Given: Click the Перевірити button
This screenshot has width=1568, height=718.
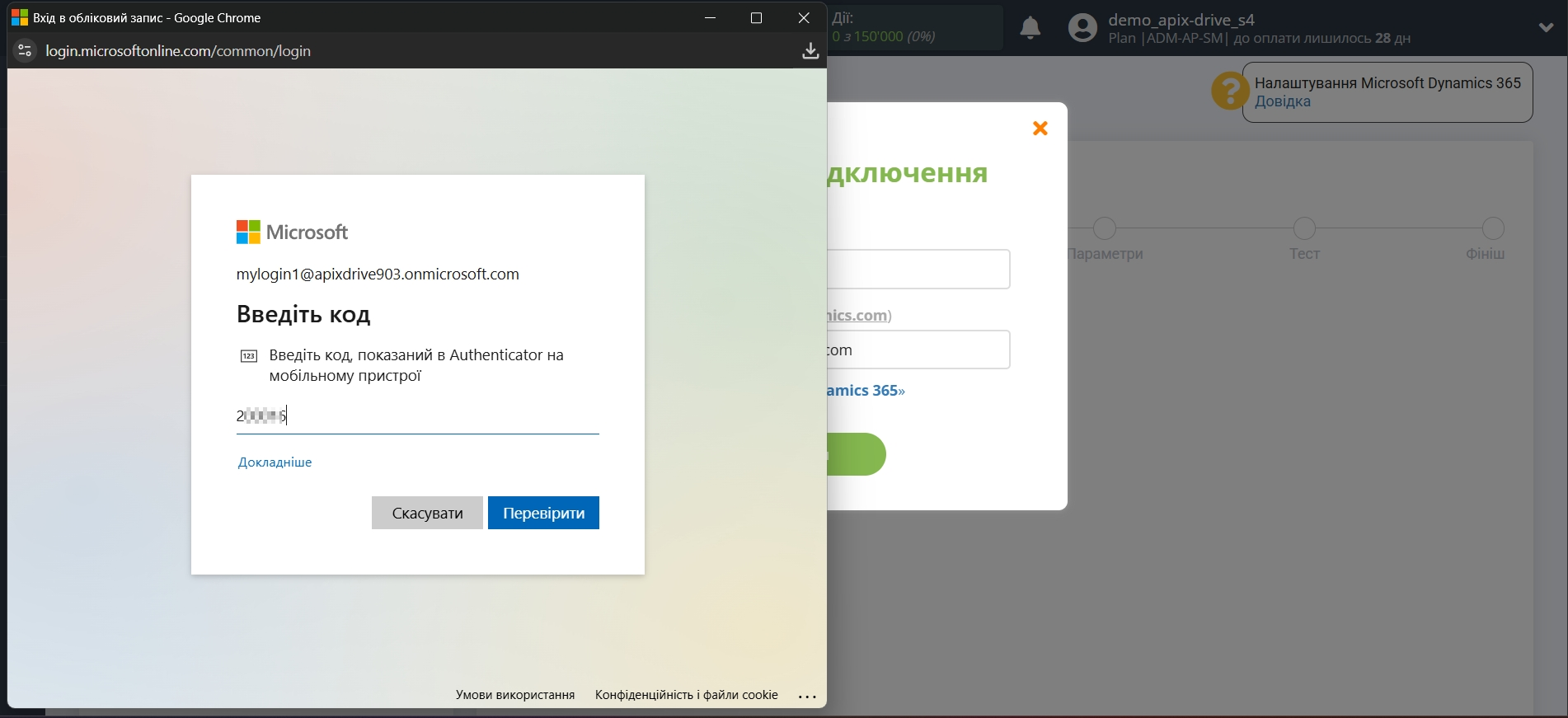Looking at the screenshot, I should [x=543, y=513].
